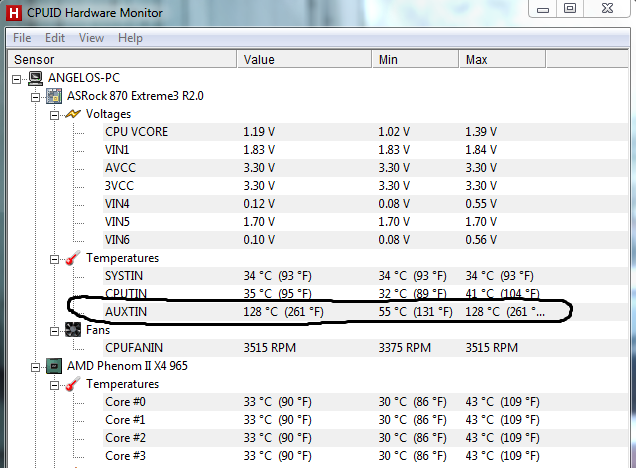Minimize the Hardware Monitor window
Viewport: 636px width, 468px height.
(543, 9)
